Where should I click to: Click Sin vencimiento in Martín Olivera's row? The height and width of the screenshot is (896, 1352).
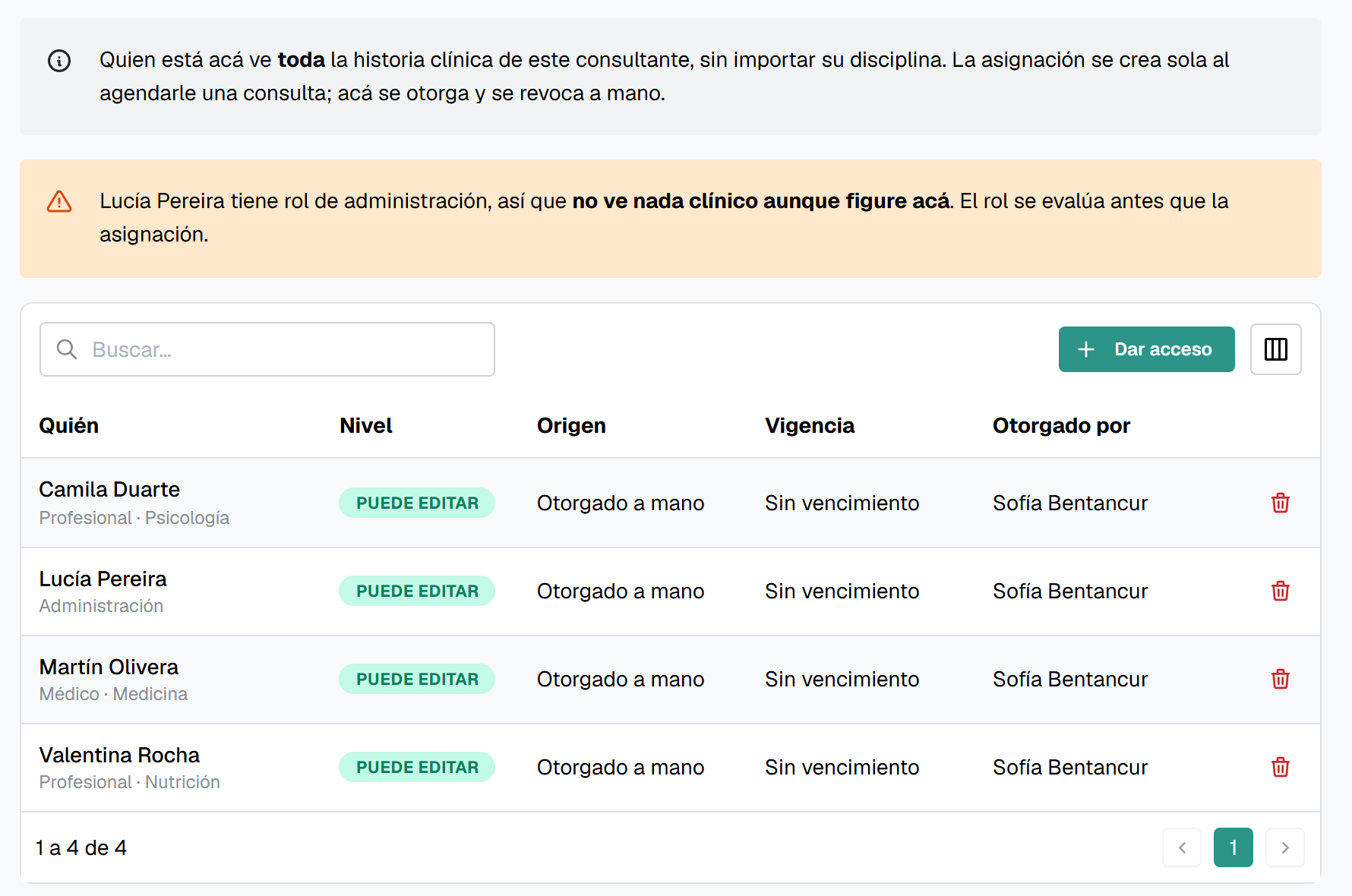[842, 679]
